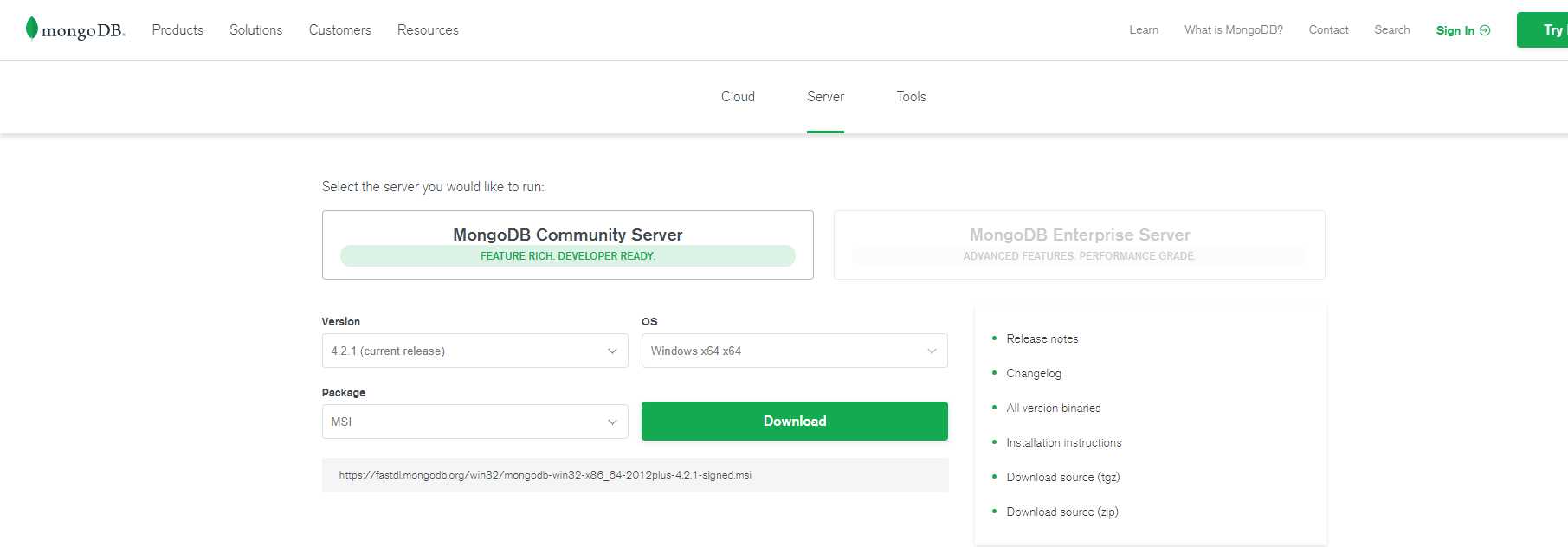The image size is (1568, 547).
Task: Click the Package label text
Action: [x=344, y=392]
